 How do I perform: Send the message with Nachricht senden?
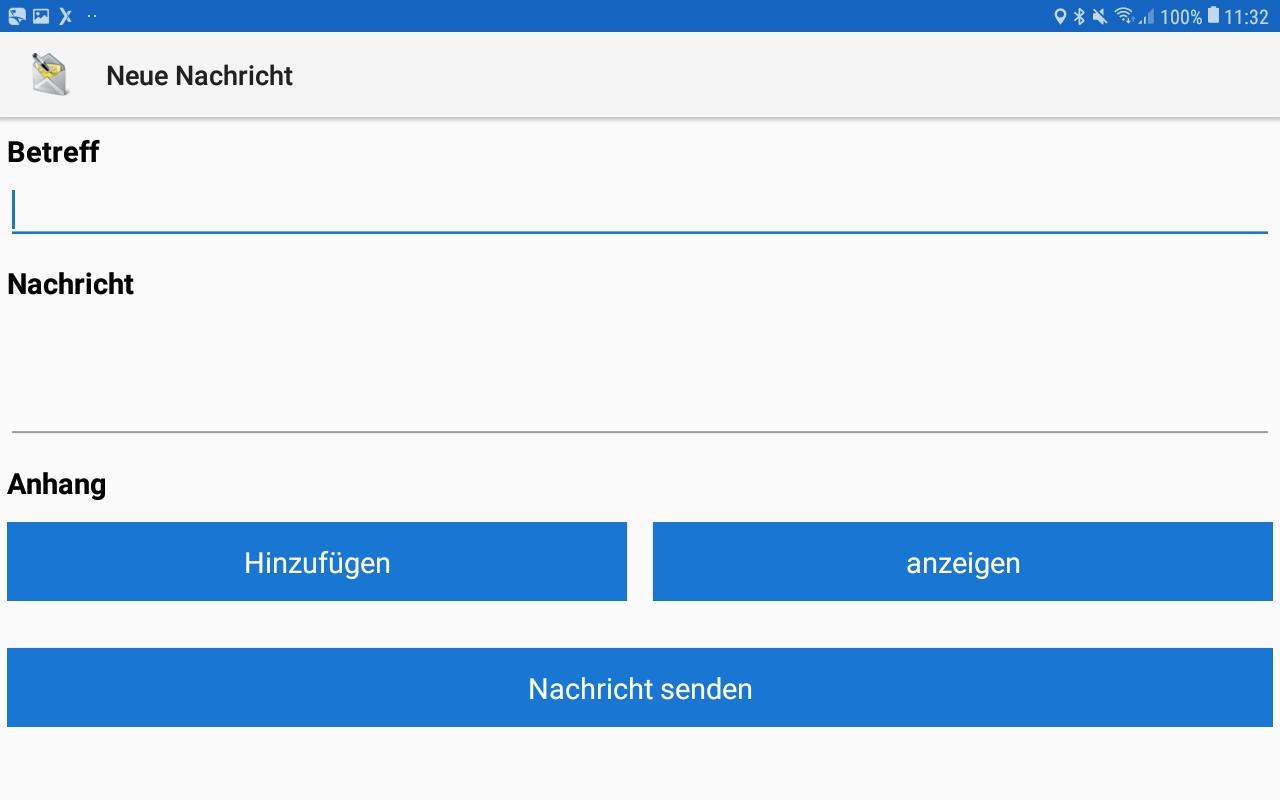(640, 688)
